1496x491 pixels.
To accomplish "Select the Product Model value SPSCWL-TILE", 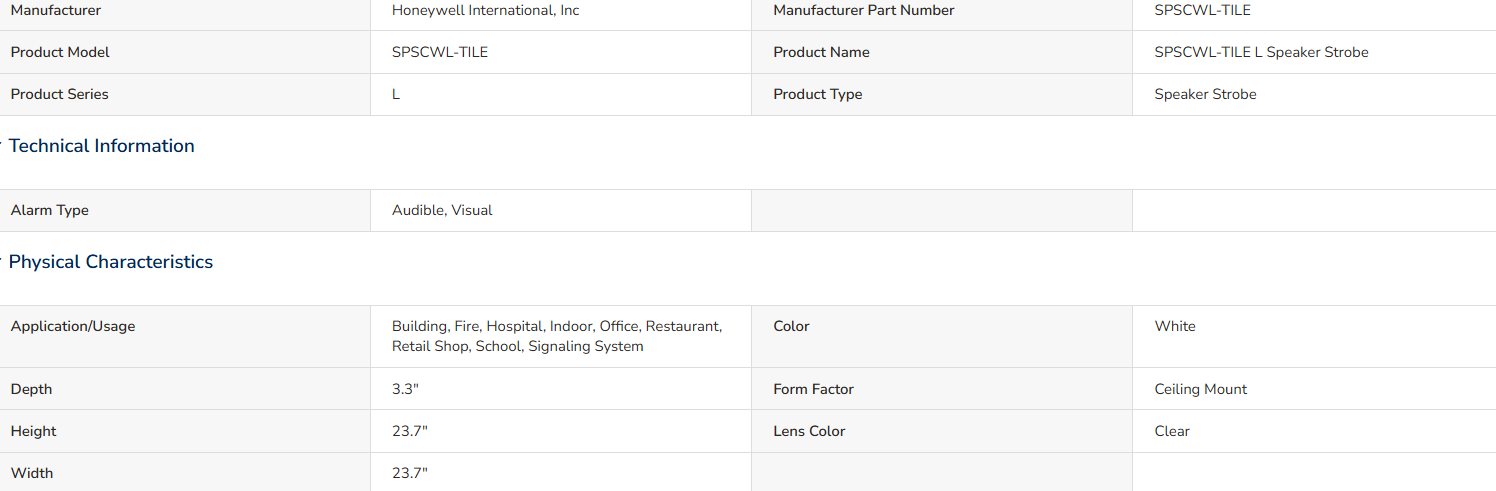I will (440, 52).
